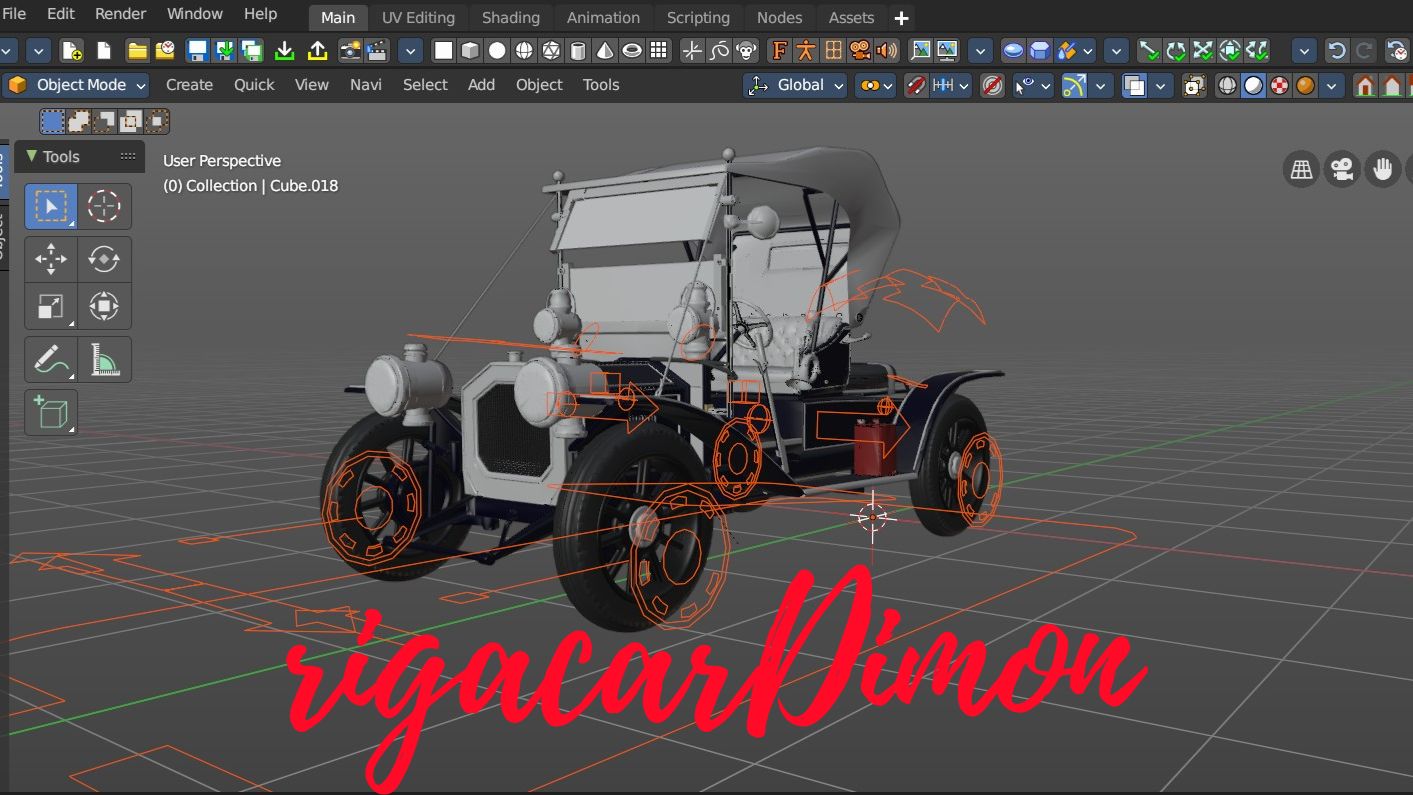Toggle X-Ray display in header
The width and height of the screenshot is (1413, 795).
pyautogui.click(x=1194, y=86)
